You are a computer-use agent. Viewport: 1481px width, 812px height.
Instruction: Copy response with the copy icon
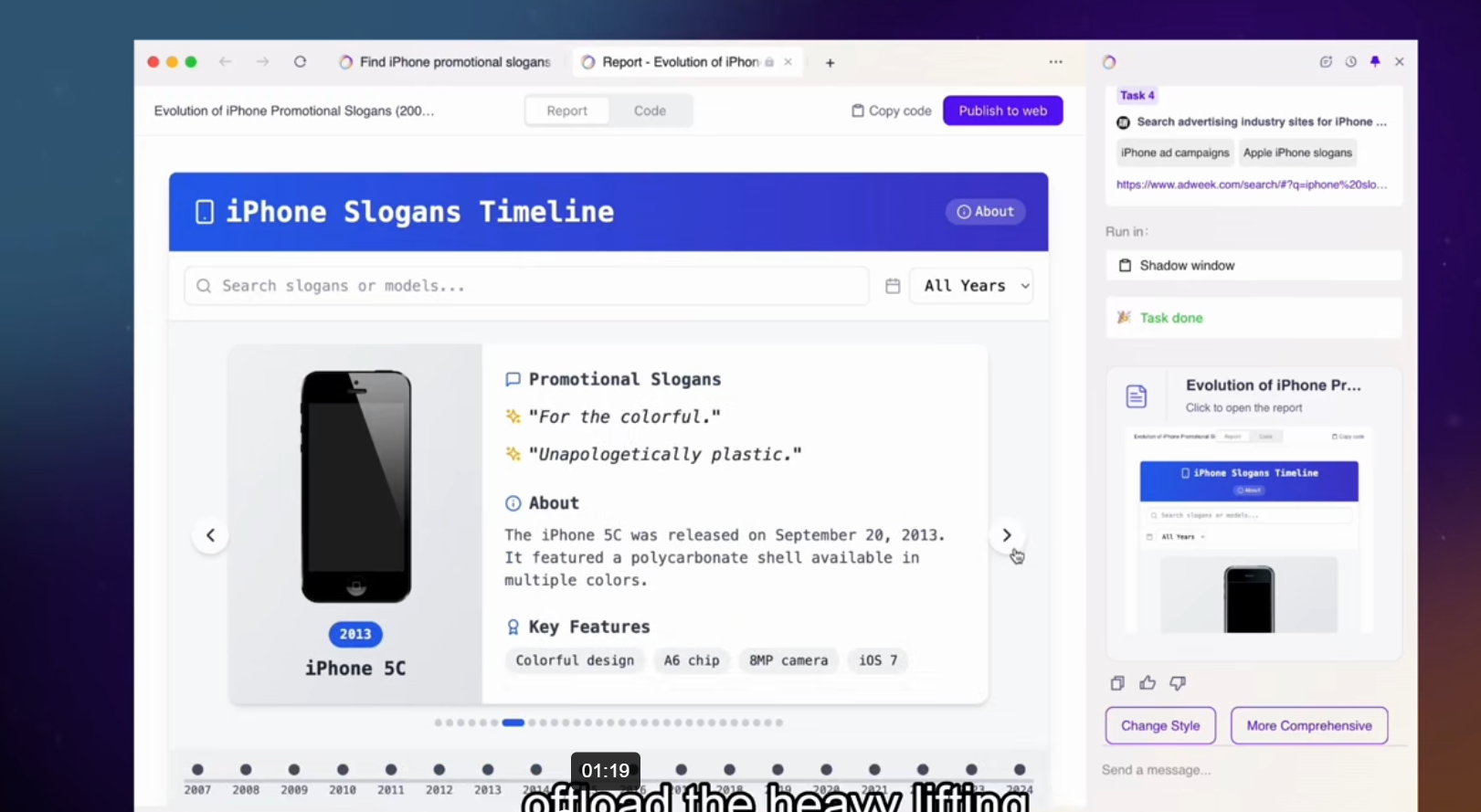(x=1117, y=683)
